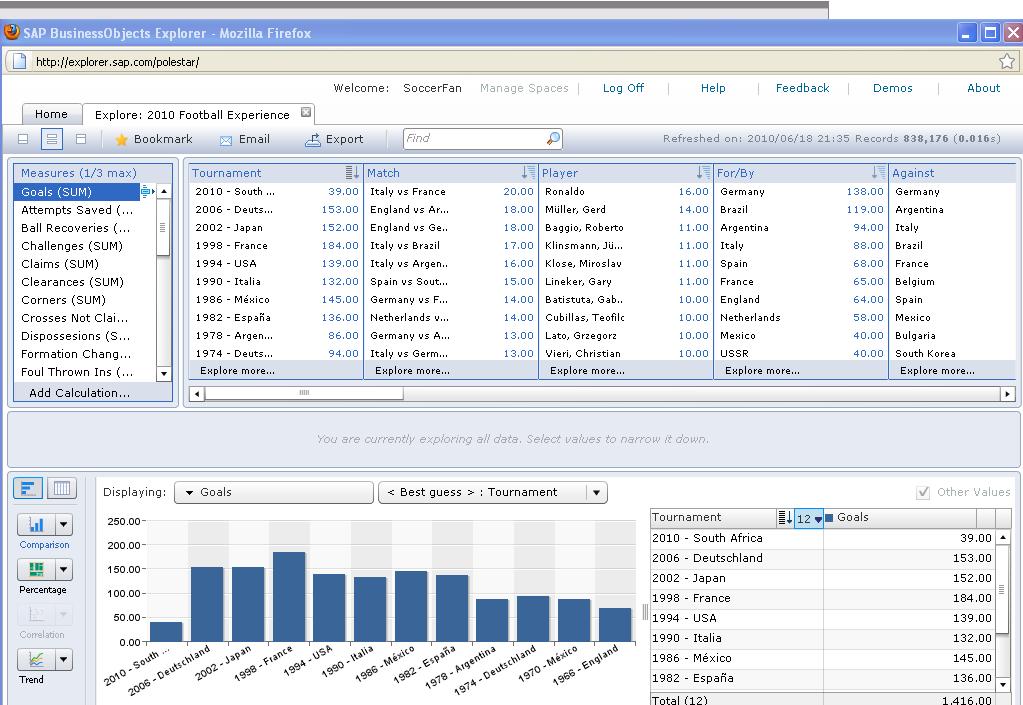Click the splitter handle between chart and table
The image size is (1023, 705).
tap(645, 611)
